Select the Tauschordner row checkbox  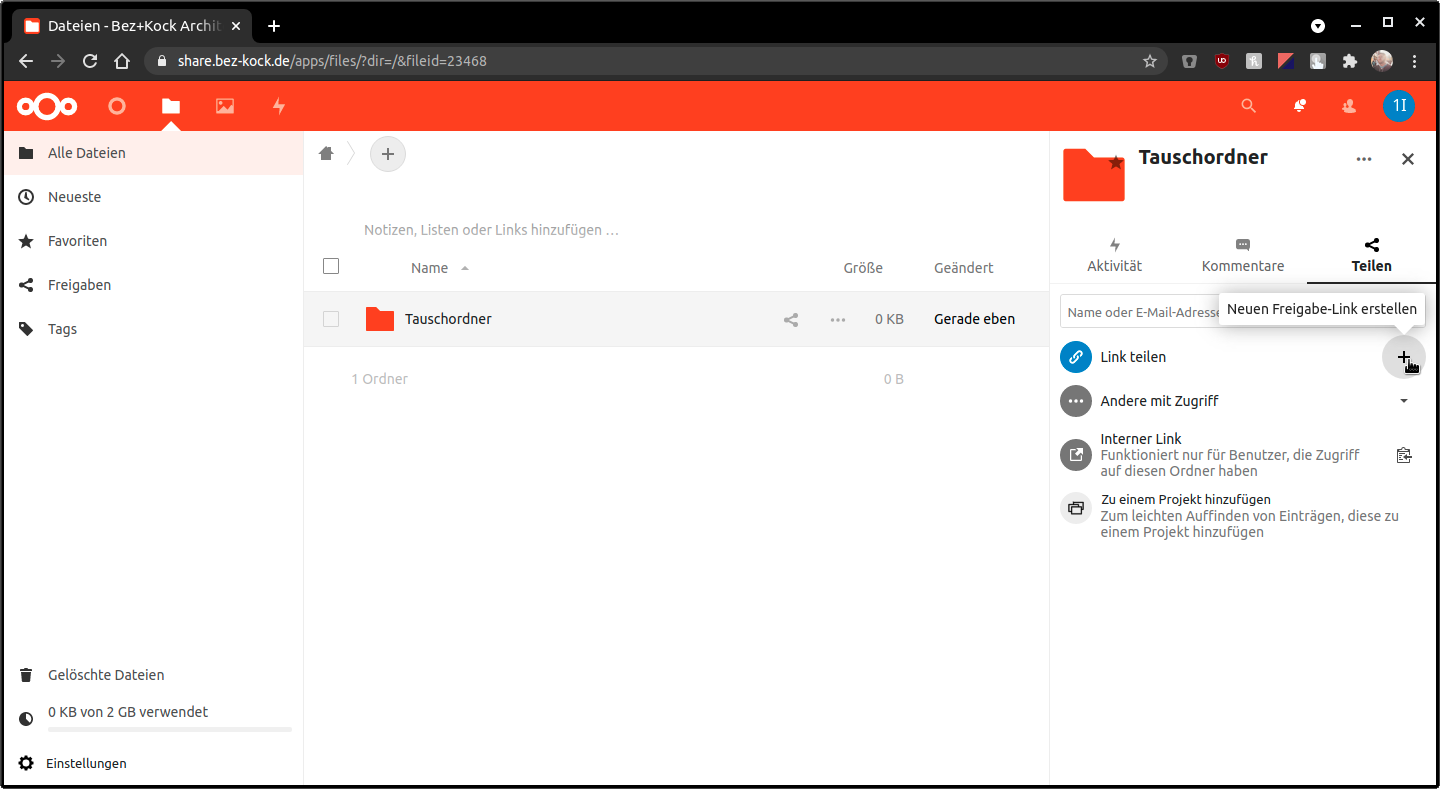pos(331,319)
